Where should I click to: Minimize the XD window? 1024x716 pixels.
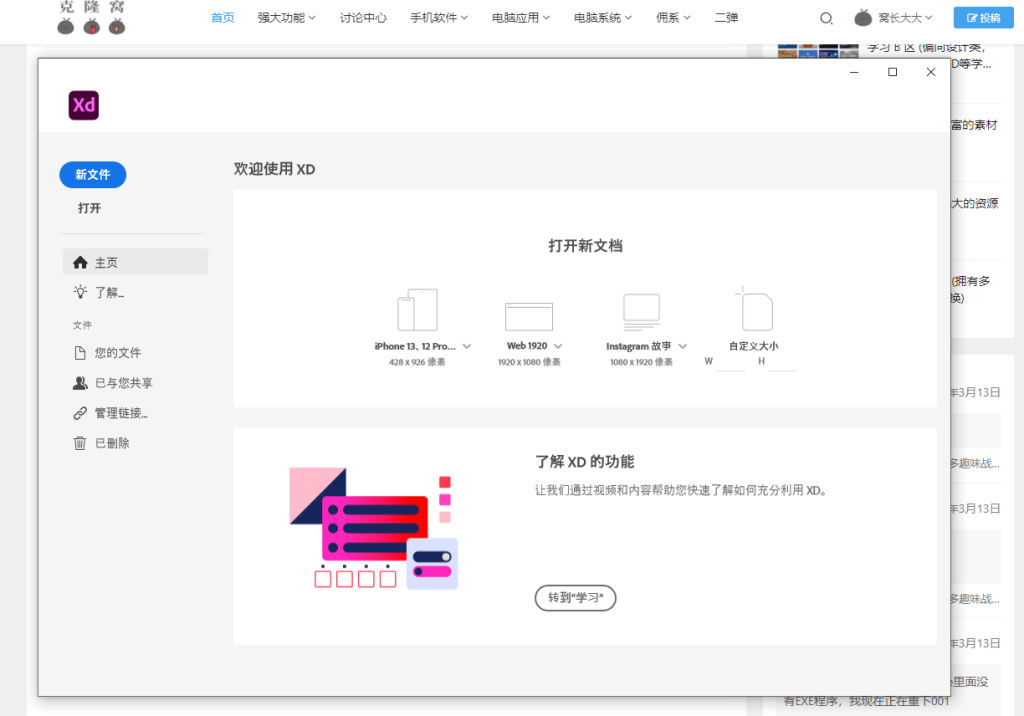click(854, 72)
